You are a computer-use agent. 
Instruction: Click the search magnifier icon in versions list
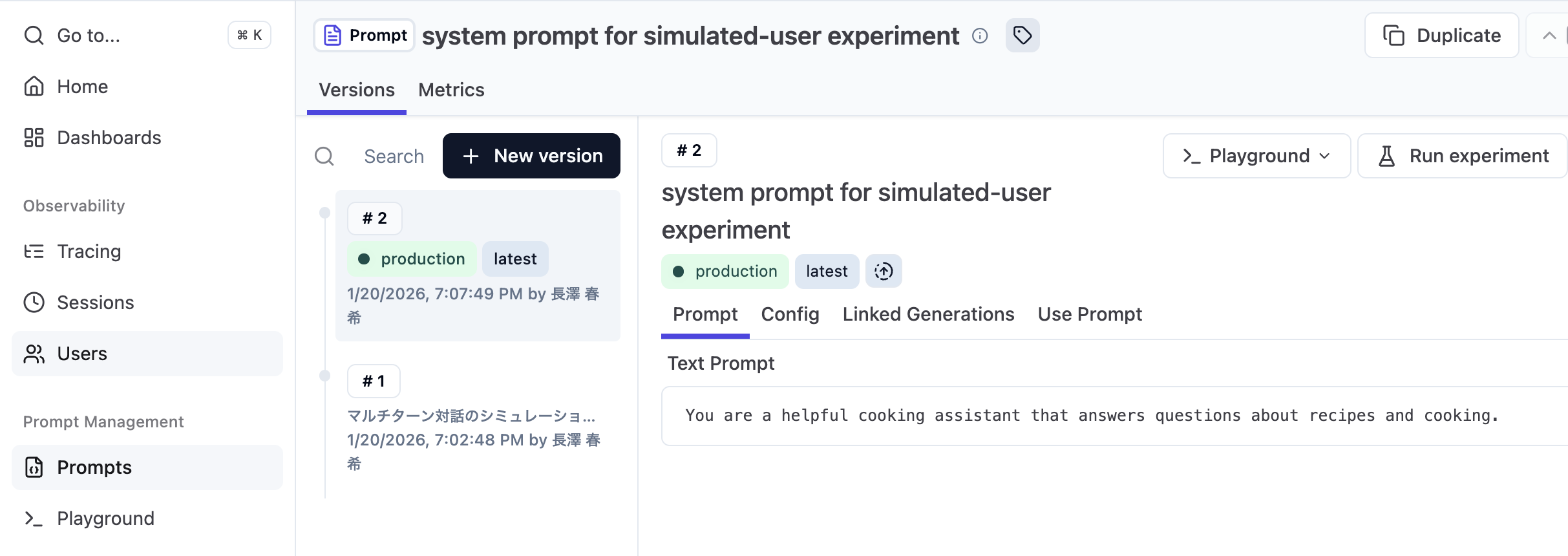pos(324,156)
